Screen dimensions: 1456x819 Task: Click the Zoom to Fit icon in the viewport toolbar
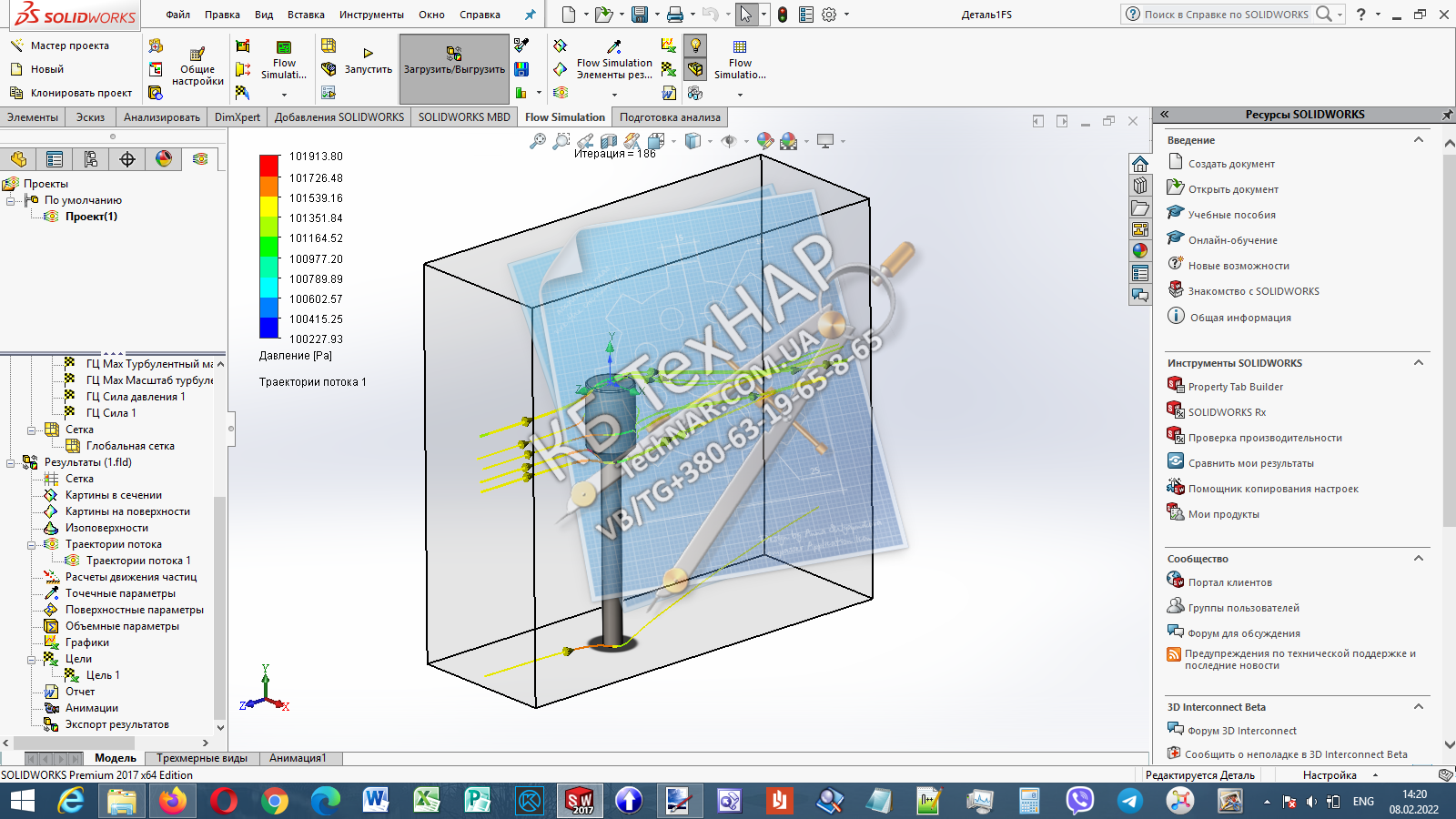point(538,141)
